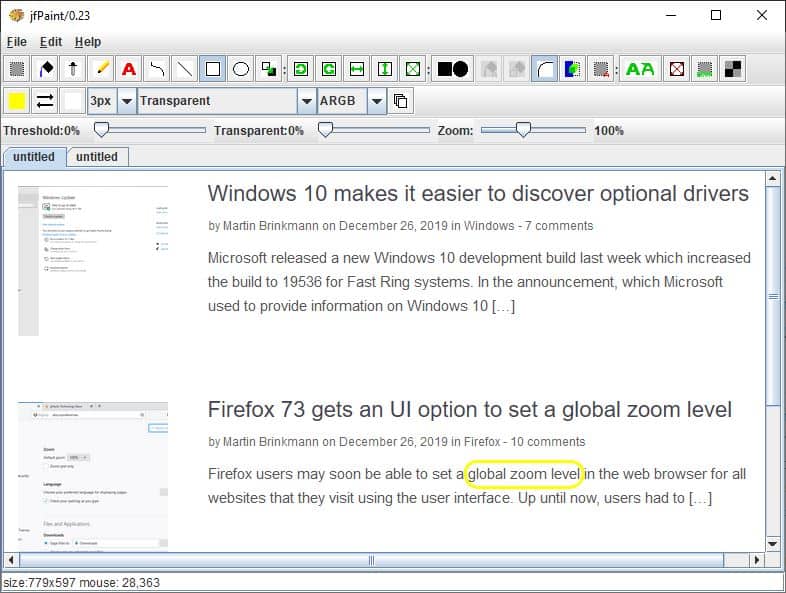Pick the color picker dropper tool

coord(73,69)
